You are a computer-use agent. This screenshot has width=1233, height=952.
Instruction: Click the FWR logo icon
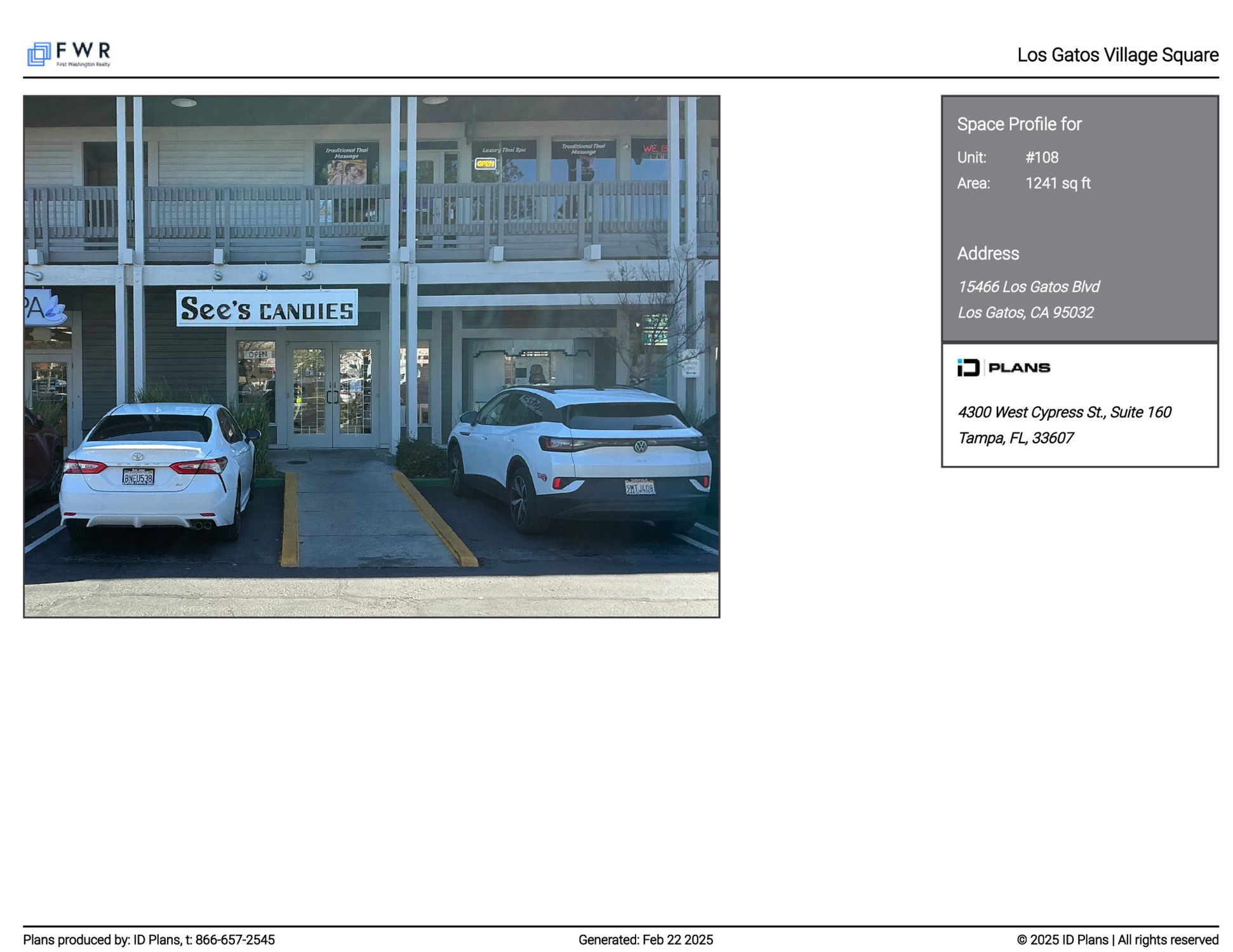(39, 54)
